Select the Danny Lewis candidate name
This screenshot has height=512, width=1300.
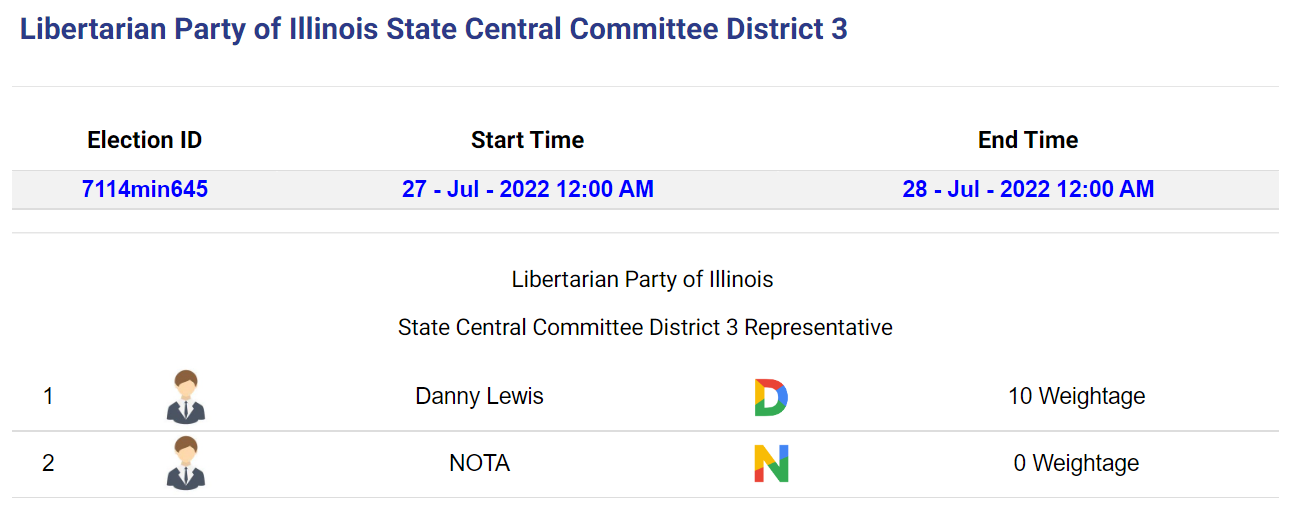pyautogui.click(x=479, y=396)
